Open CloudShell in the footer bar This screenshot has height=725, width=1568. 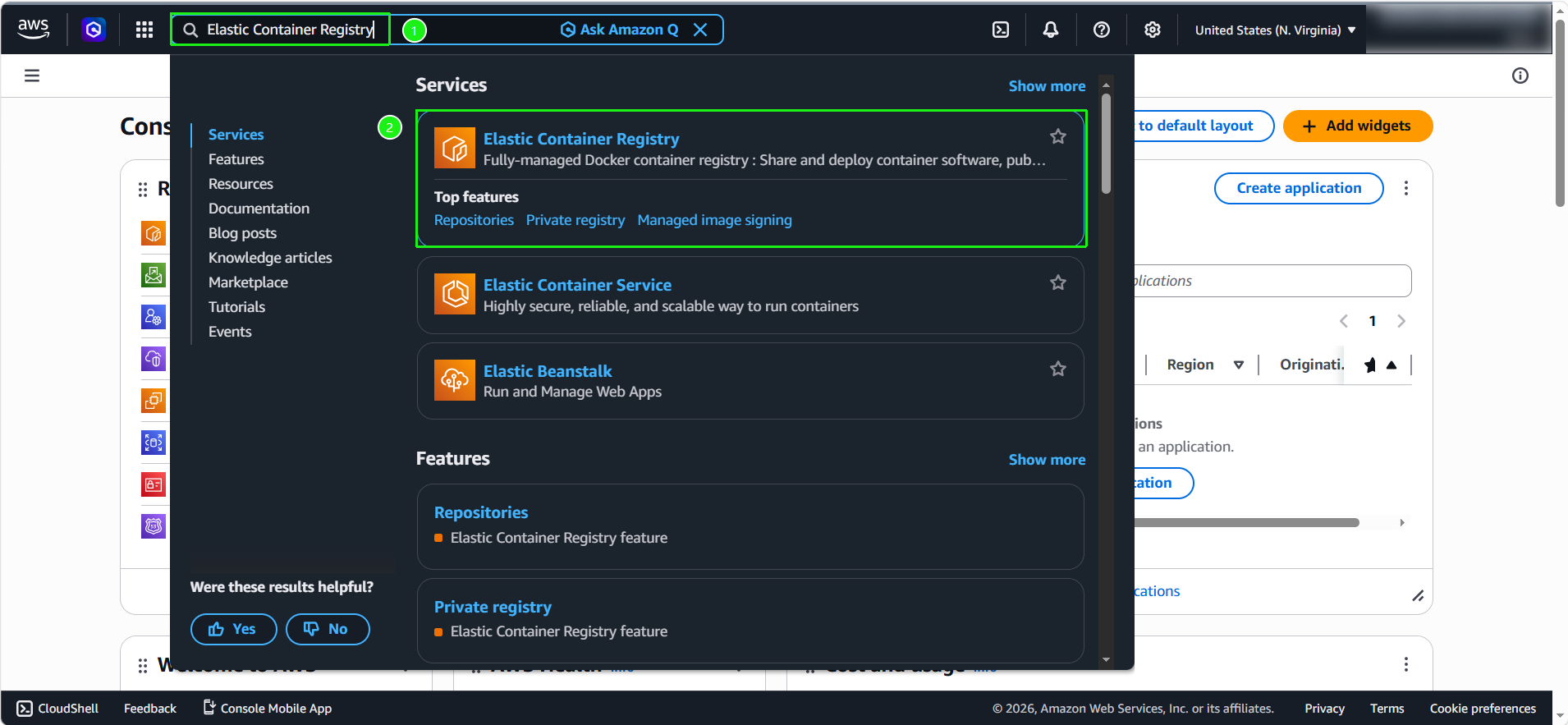coord(57,708)
